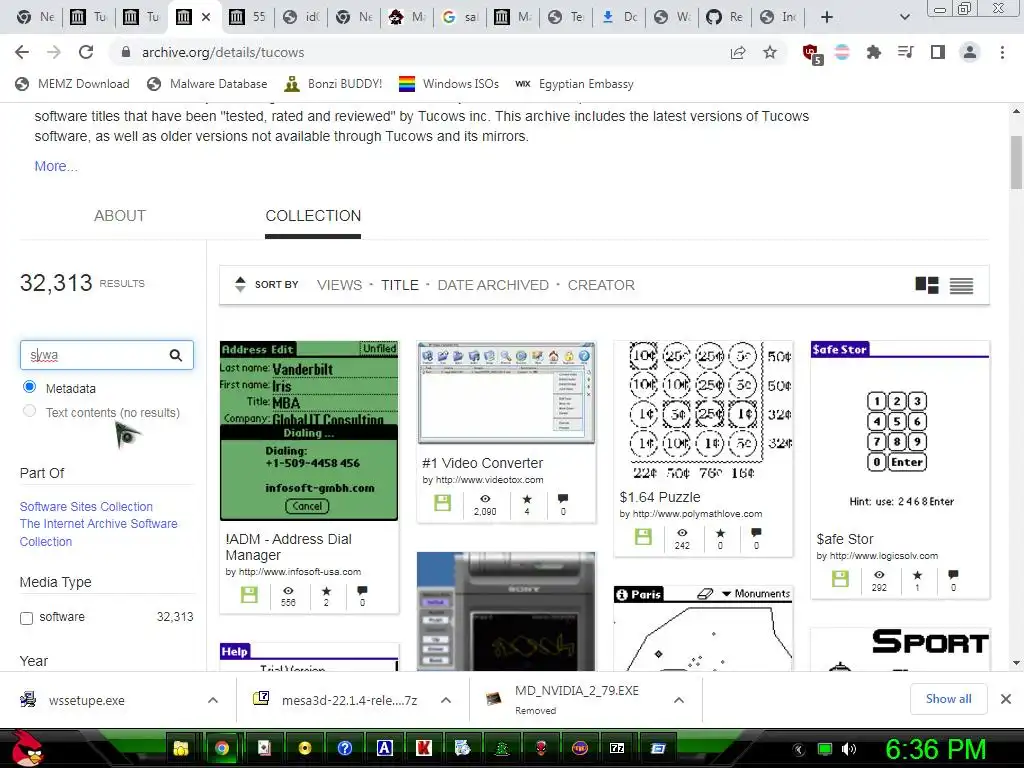This screenshot has height=768, width=1024.
Task: Expand mesa3d download options chevron
Action: click(x=446, y=700)
